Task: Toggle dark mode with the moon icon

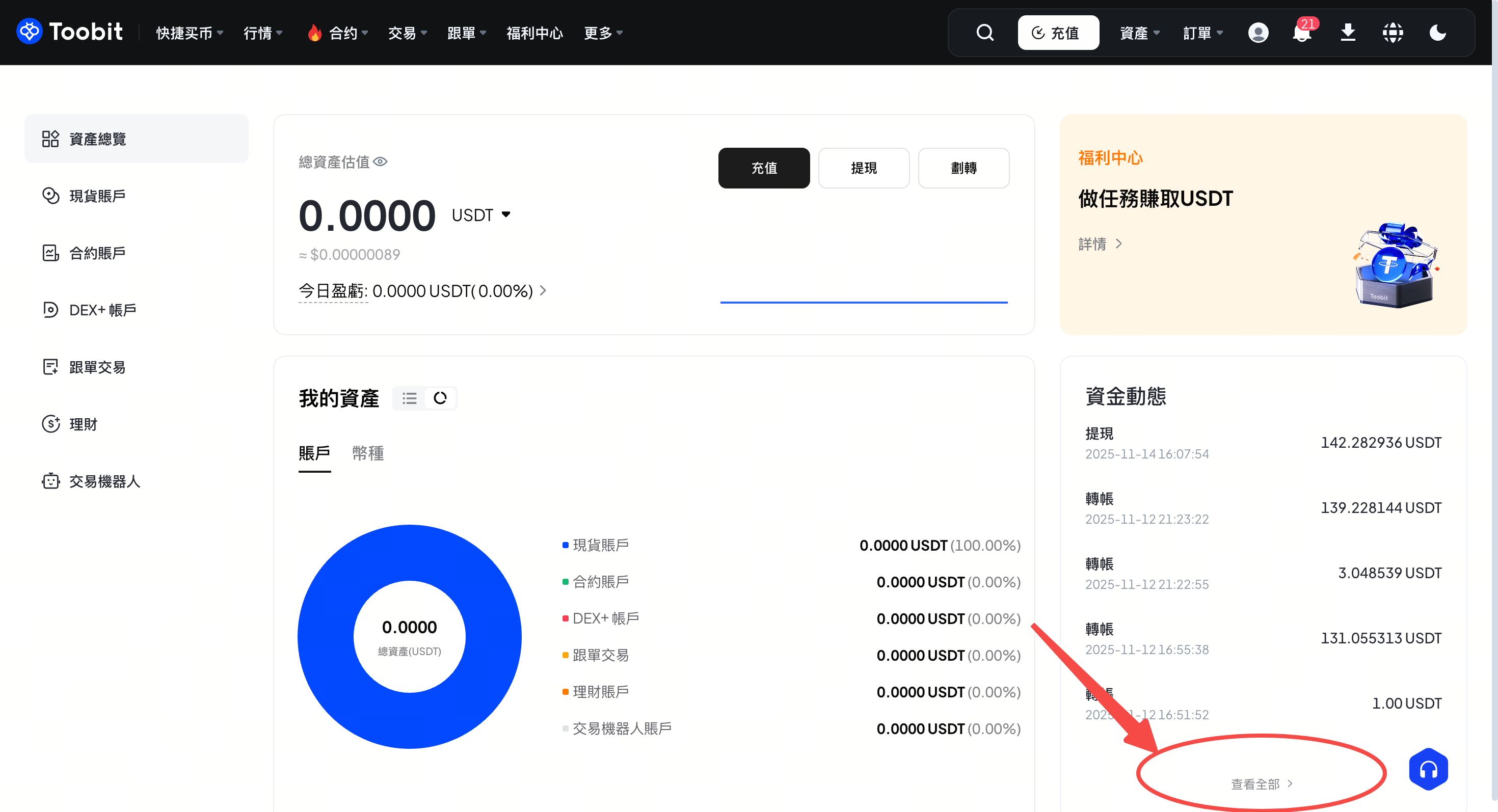Action: pyautogui.click(x=1437, y=33)
